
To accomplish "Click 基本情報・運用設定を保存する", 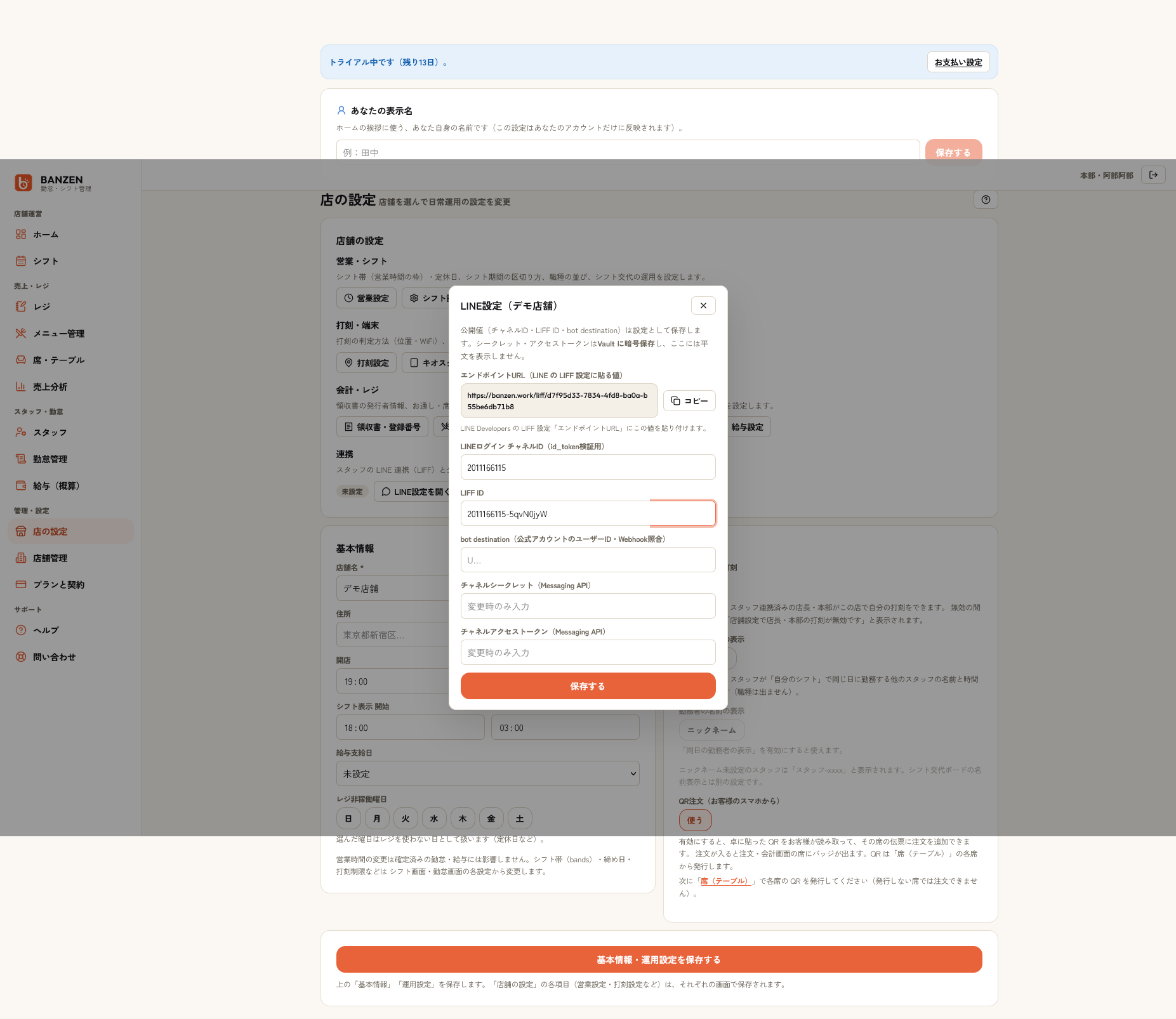I will [x=659, y=959].
